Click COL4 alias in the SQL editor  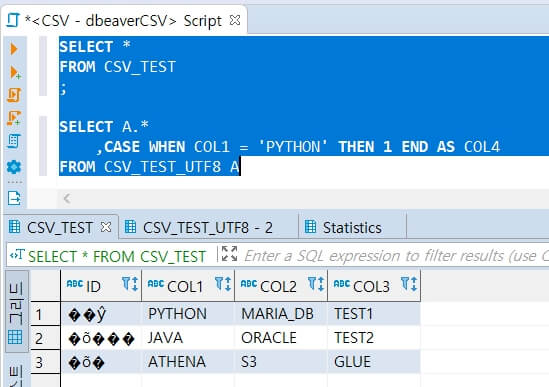pos(482,146)
